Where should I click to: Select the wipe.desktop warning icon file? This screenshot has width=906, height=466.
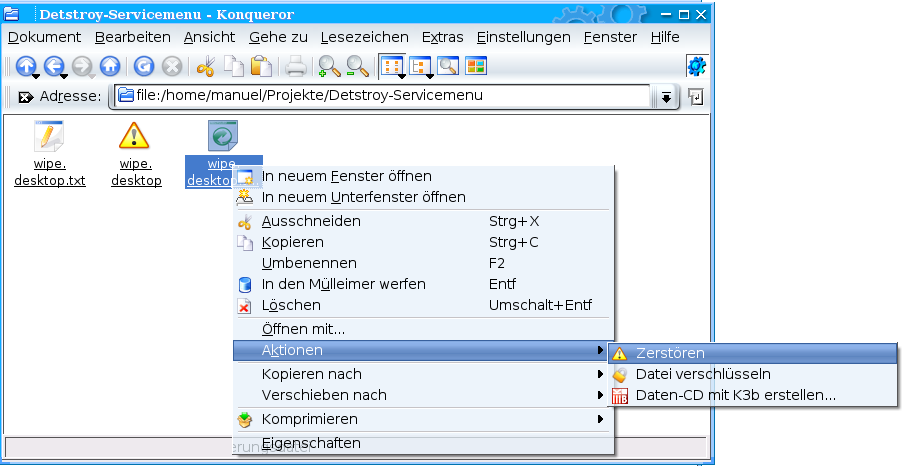pyautogui.click(x=136, y=154)
